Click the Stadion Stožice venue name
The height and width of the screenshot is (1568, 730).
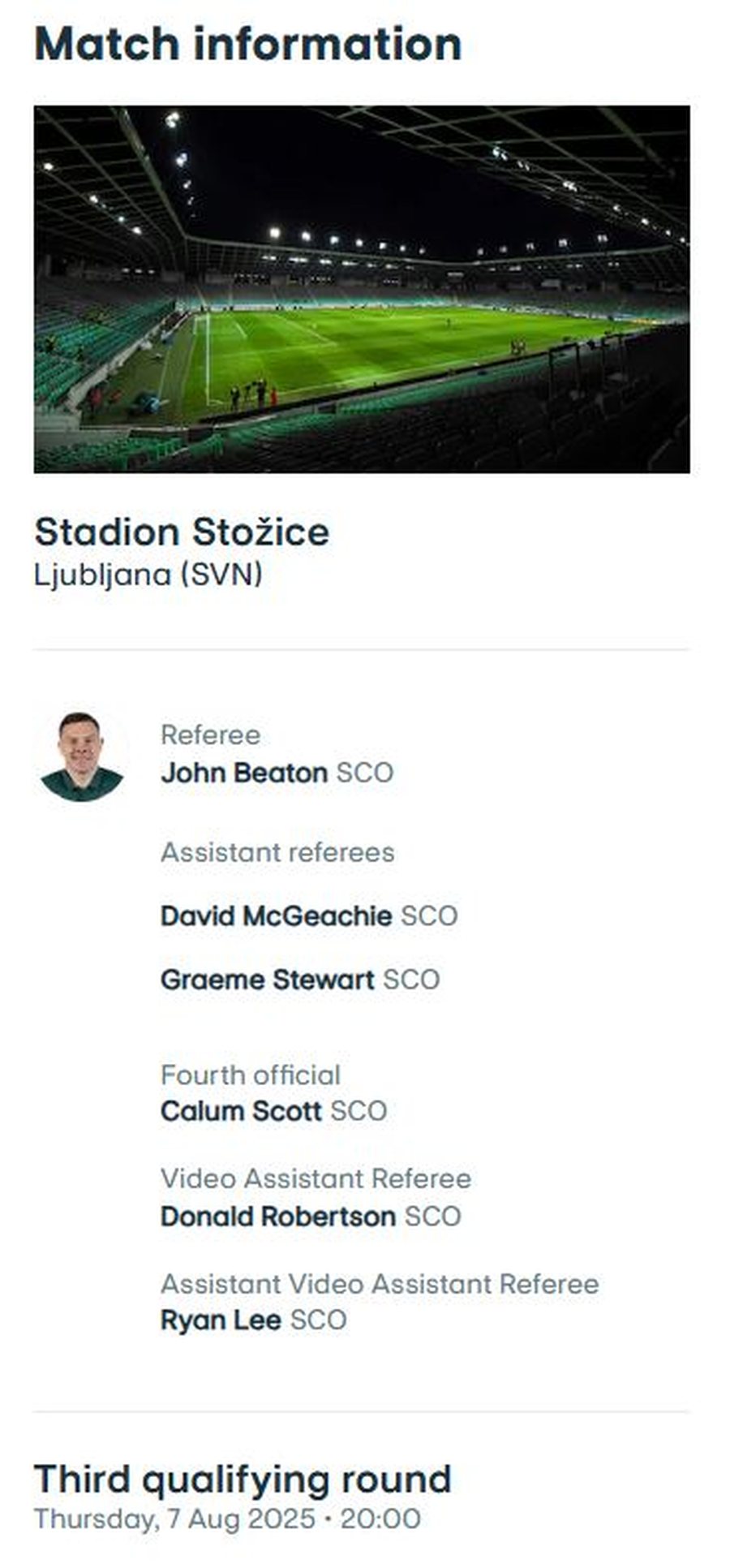tap(182, 532)
